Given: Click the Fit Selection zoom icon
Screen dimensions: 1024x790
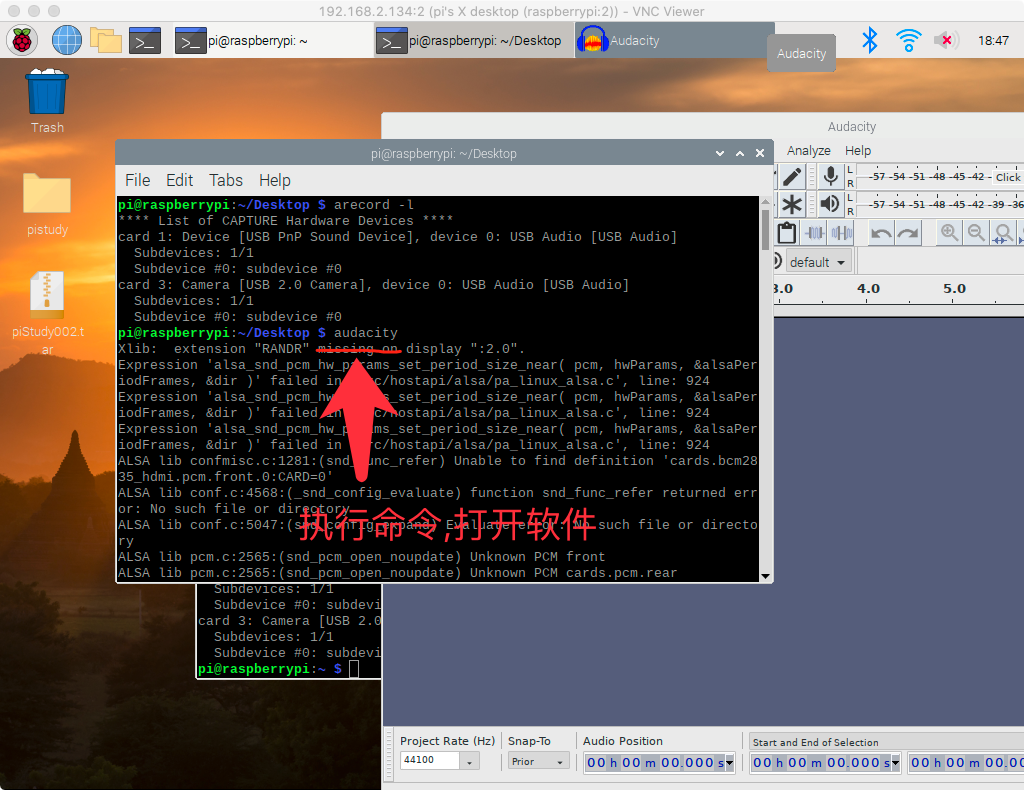Looking at the screenshot, I should click(1002, 232).
